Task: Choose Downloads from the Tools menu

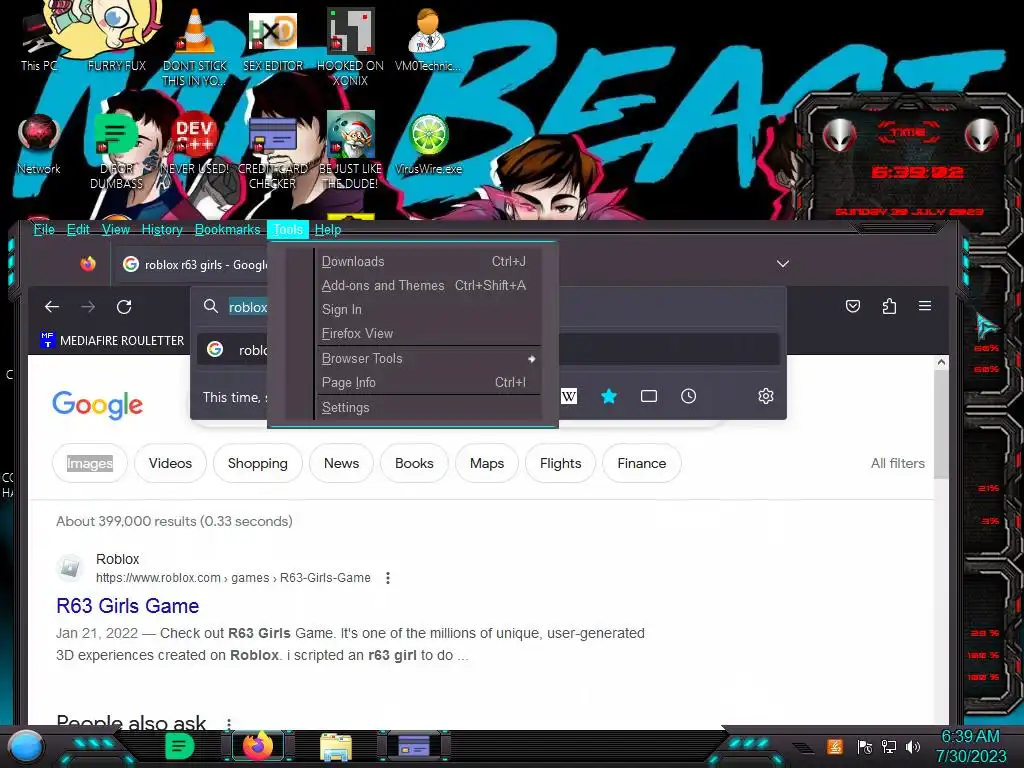Action: pos(428,261)
